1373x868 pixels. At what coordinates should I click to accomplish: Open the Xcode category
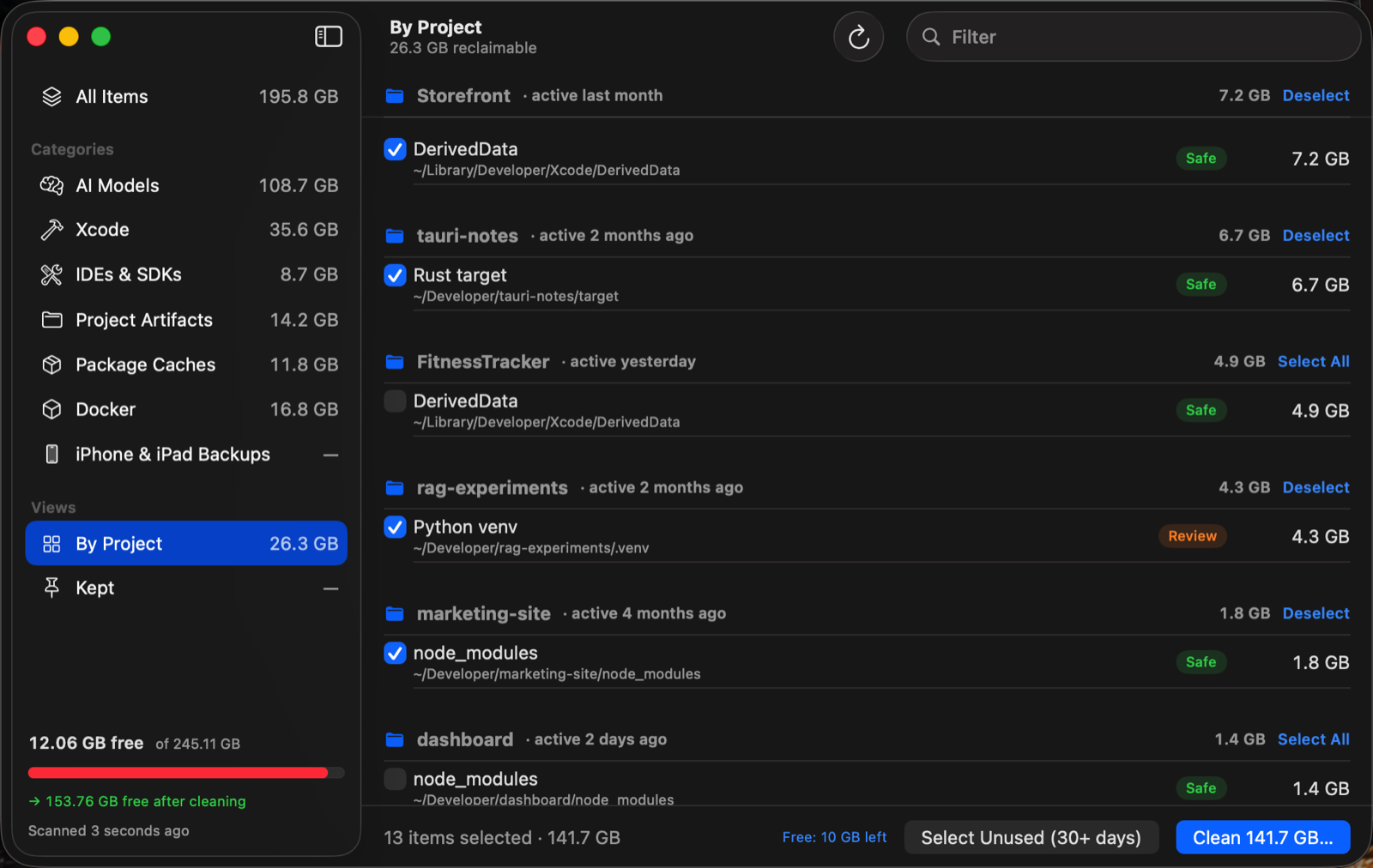coord(186,230)
